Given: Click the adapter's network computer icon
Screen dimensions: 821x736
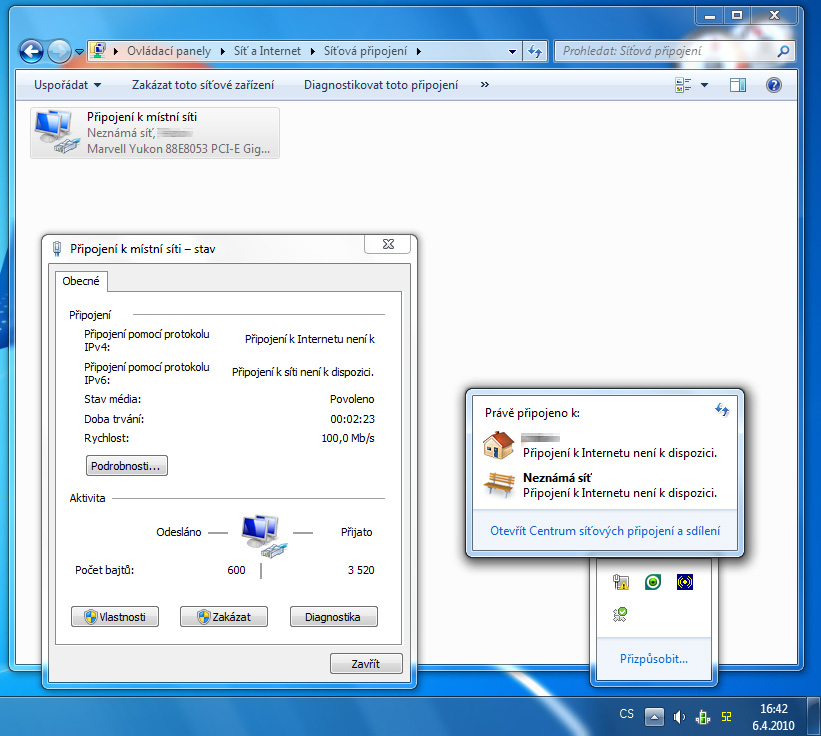Looking at the screenshot, I should 56,132.
